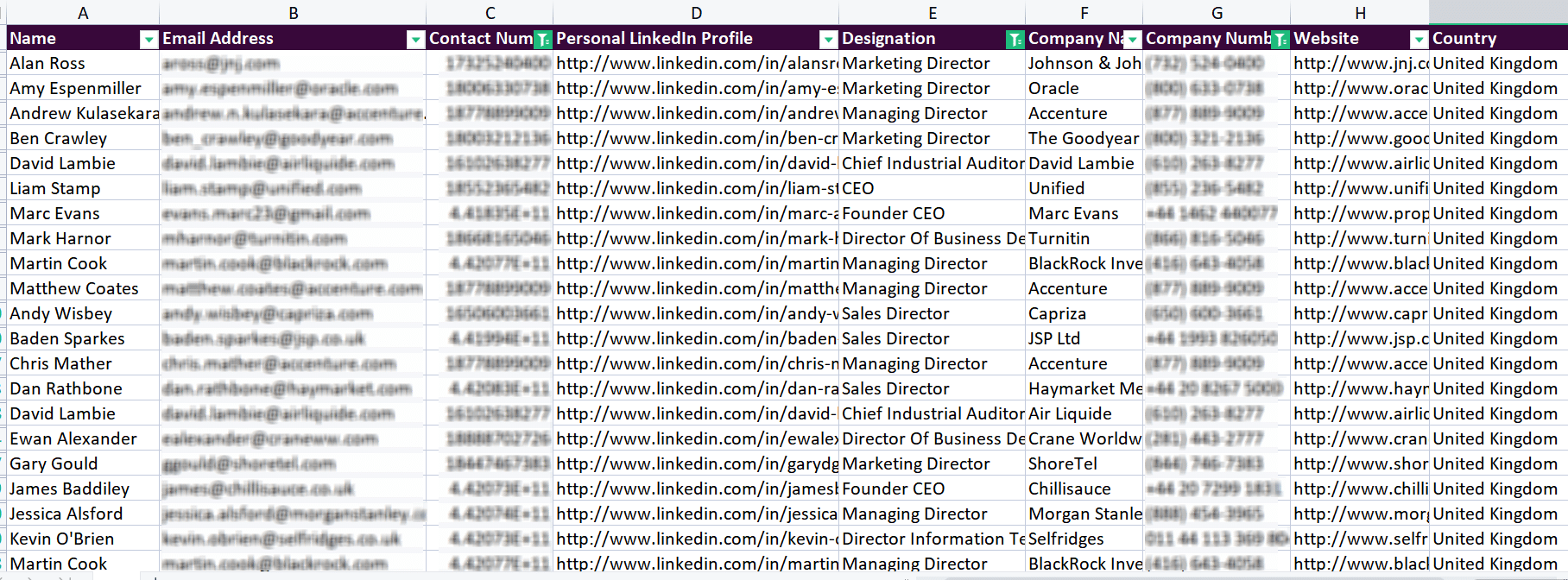The height and width of the screenshot is (580, 1568).
Task: Open the Website column filter dropdown
Action: point(1419,40)
